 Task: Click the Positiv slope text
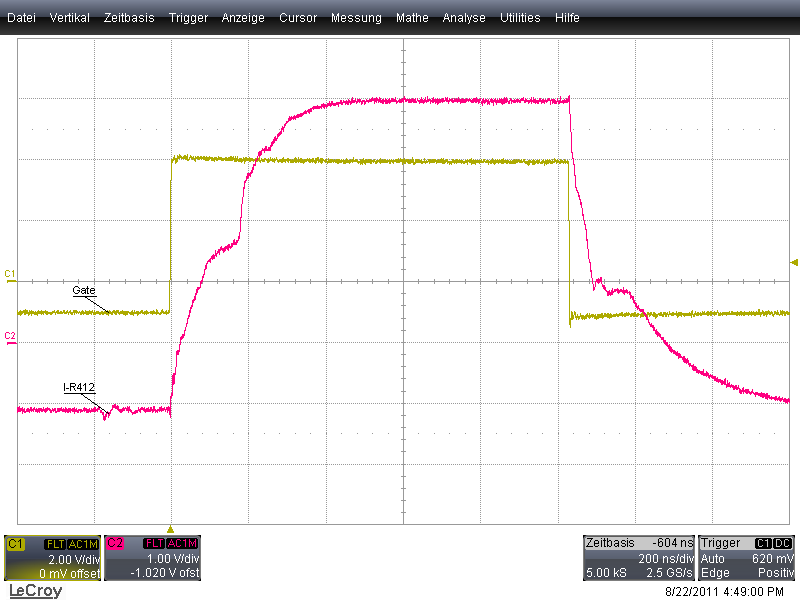(x=776, y=573)
